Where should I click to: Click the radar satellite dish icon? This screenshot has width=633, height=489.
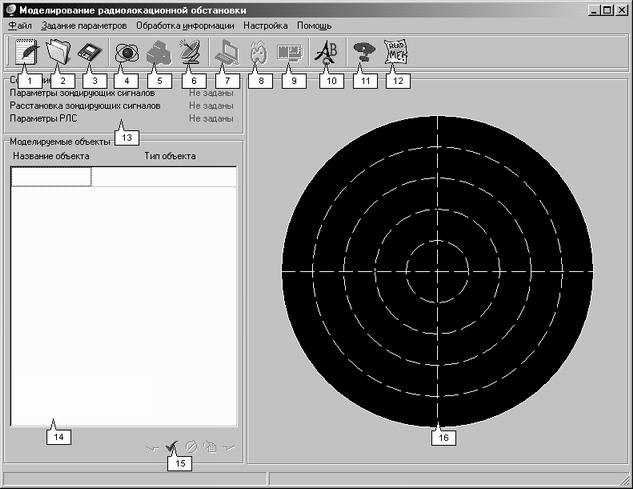tap(190, 51)
